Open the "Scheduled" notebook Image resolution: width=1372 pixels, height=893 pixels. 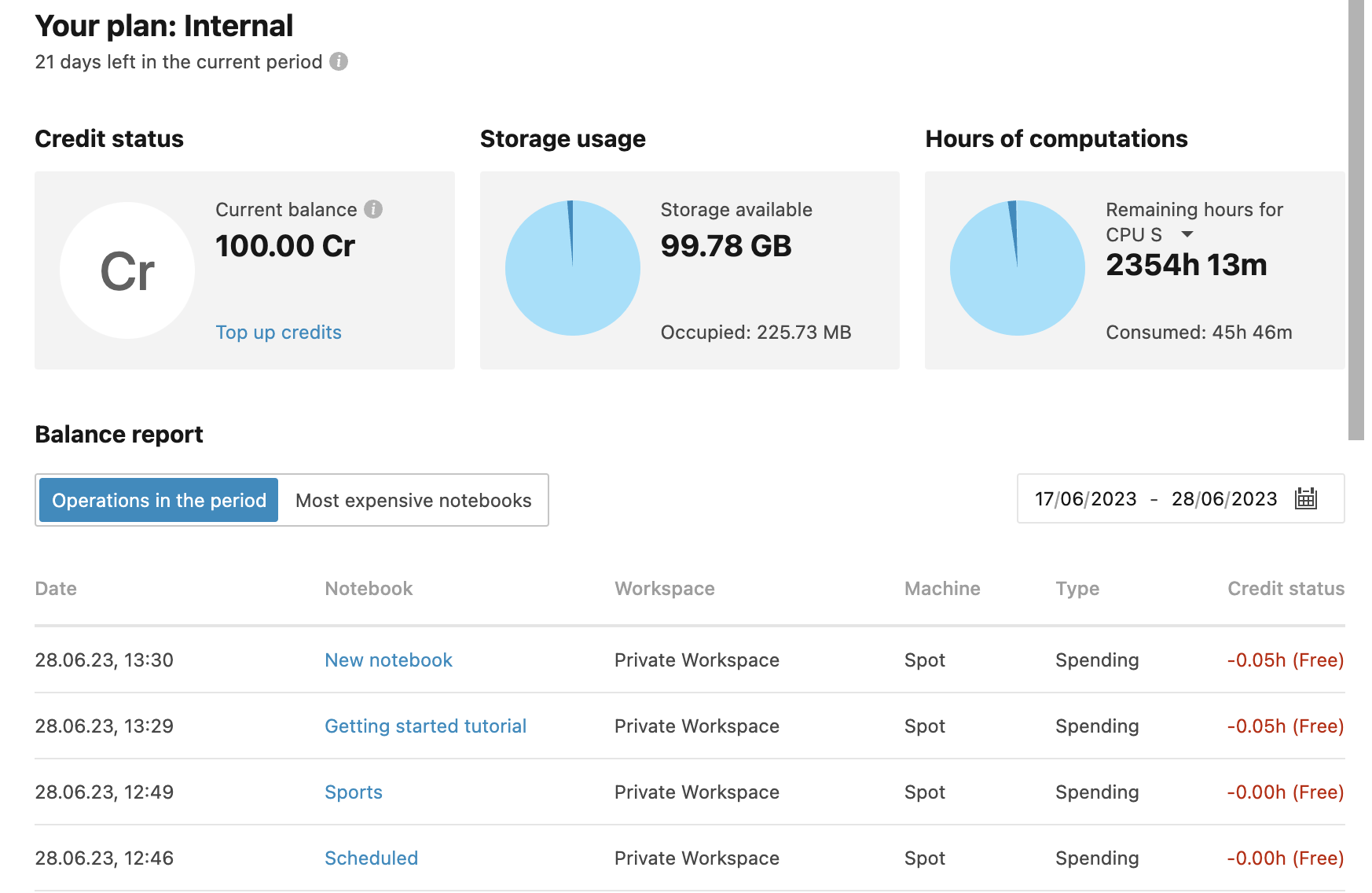pyautogui.click(x=371, y=858)
